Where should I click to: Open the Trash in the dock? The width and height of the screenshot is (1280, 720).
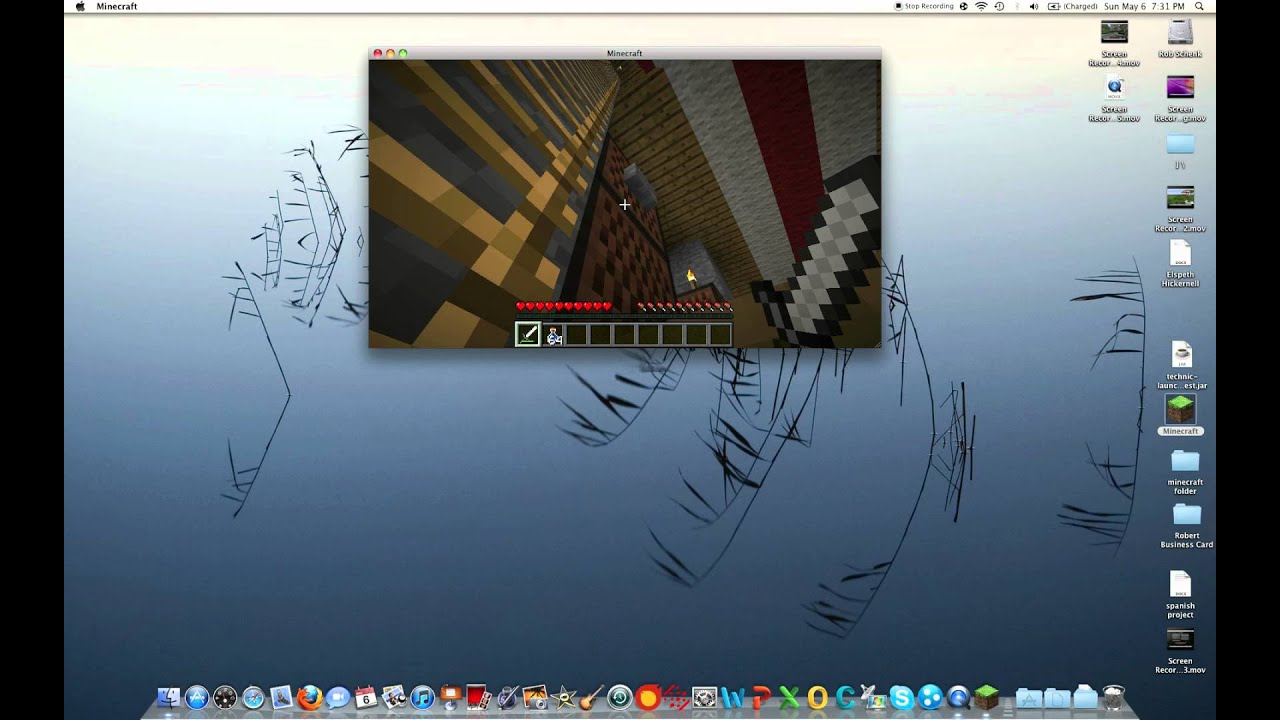pos(1113,697)
